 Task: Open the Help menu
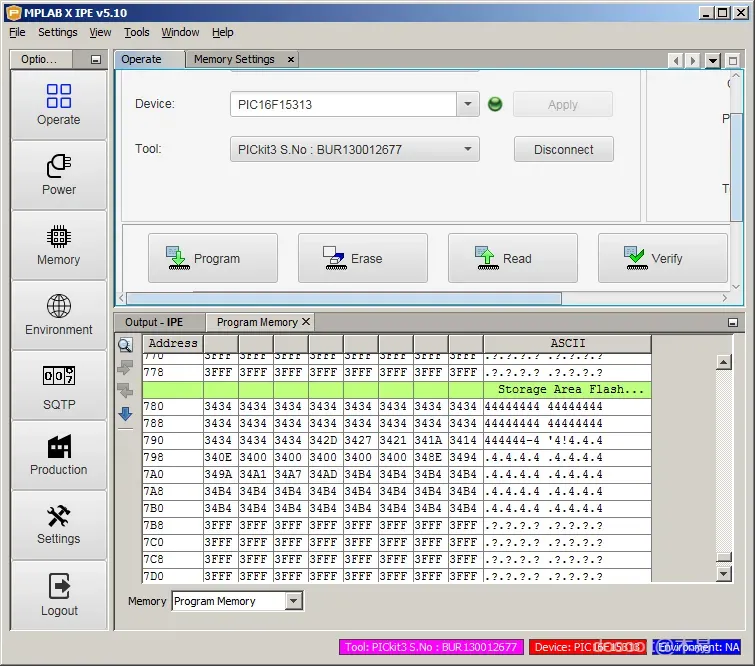222,32
